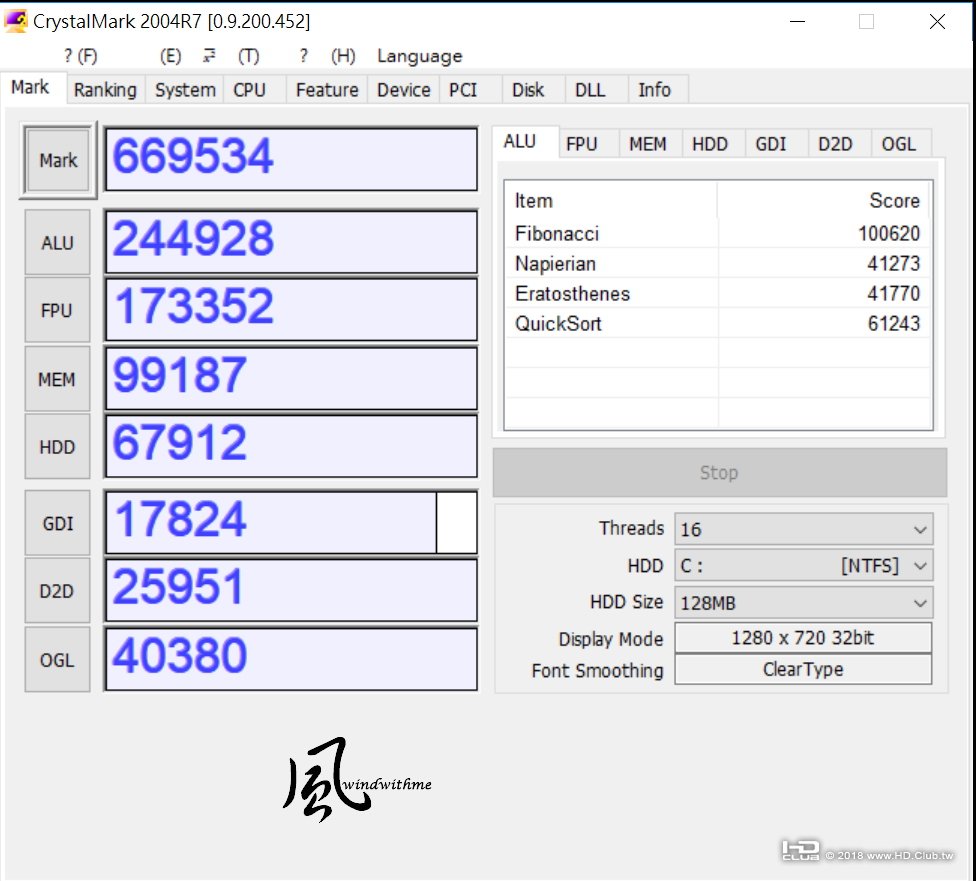The image size is (976, 881).
Task: Click Display Mode field 1280 x 720 32bit
Action: pos(803,638)
